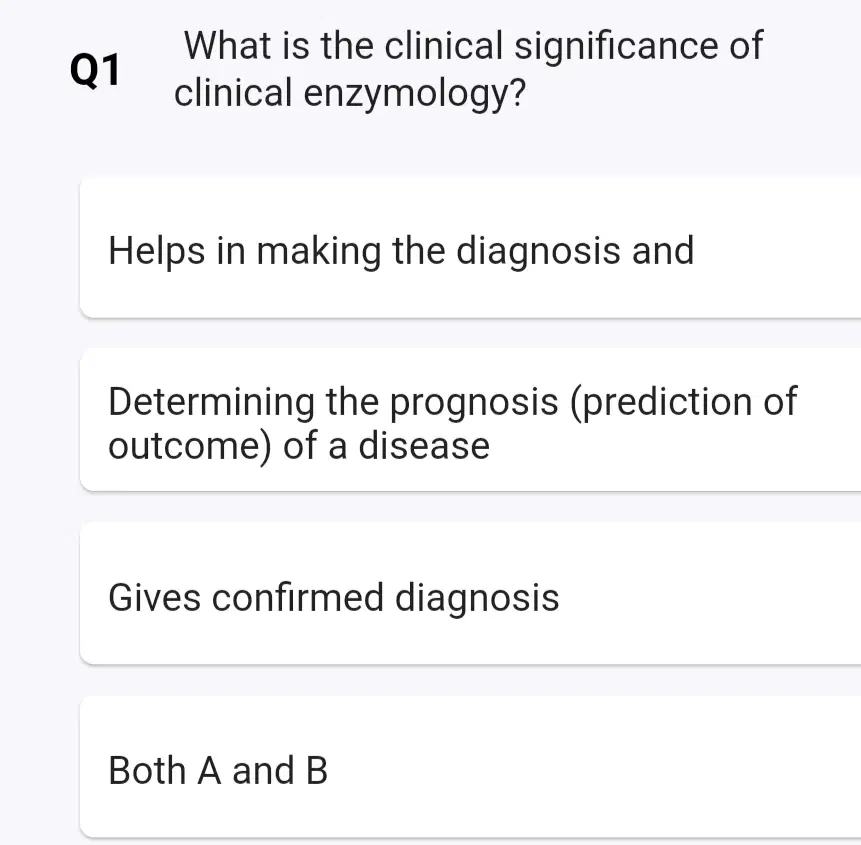
Task: Mark 'Gives confirmed diagnosis' as your answer
Action: (x=470, y=595)
